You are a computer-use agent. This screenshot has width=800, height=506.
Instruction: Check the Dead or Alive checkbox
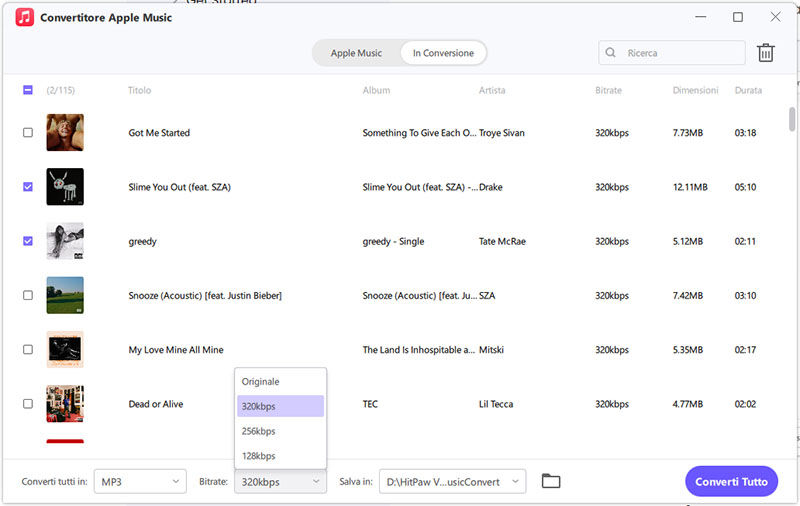click(28, 403)
